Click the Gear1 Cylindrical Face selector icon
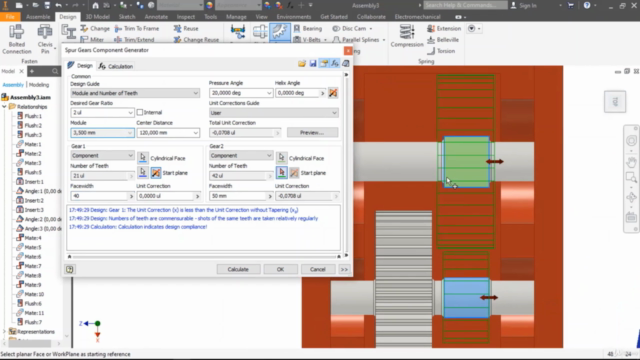Viewport: 640px width, 360px height. click(143, 158)
